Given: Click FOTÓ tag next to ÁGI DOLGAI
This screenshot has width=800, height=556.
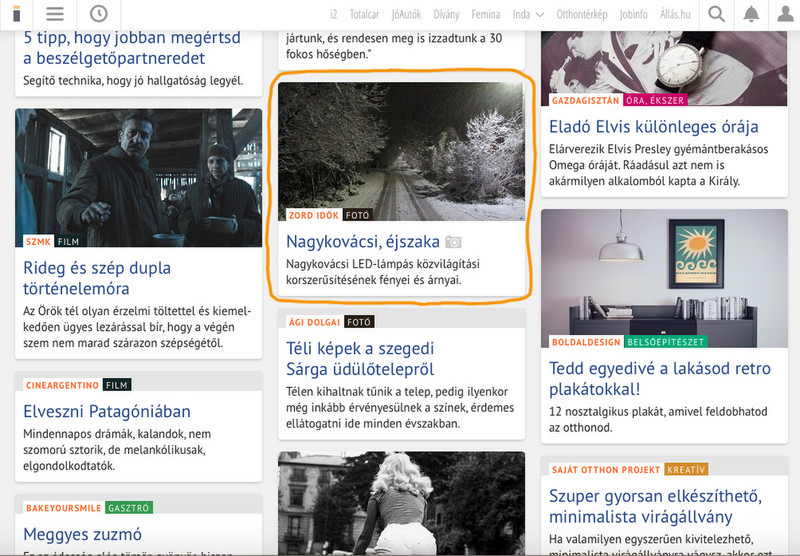Looking at the screenshot, I should pos(359,322).
